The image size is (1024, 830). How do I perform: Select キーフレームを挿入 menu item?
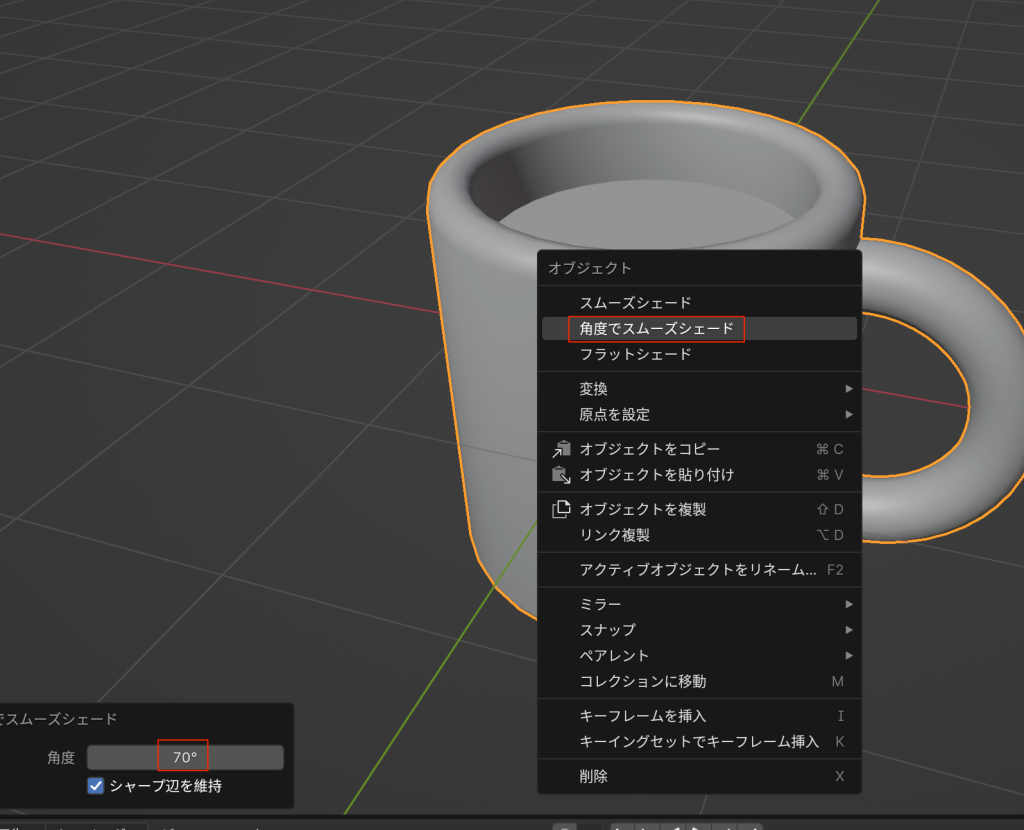642,716
